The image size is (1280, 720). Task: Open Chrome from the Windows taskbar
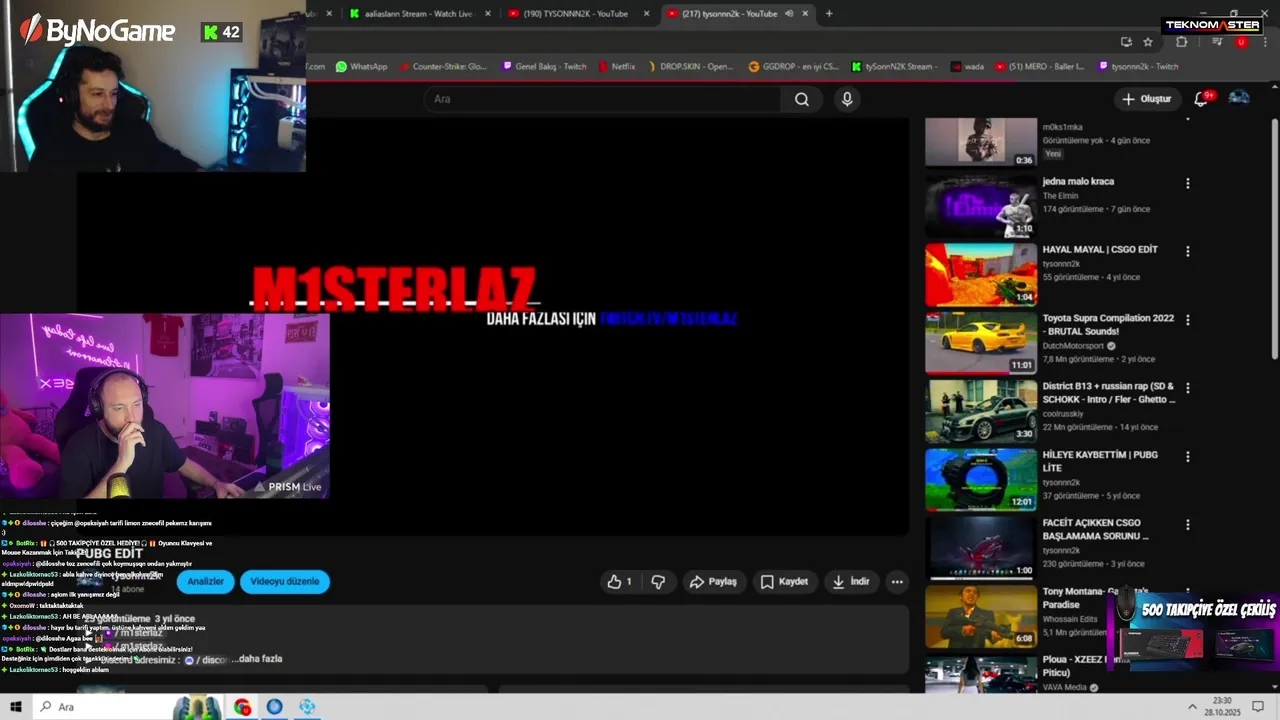(x=243, y=707)
